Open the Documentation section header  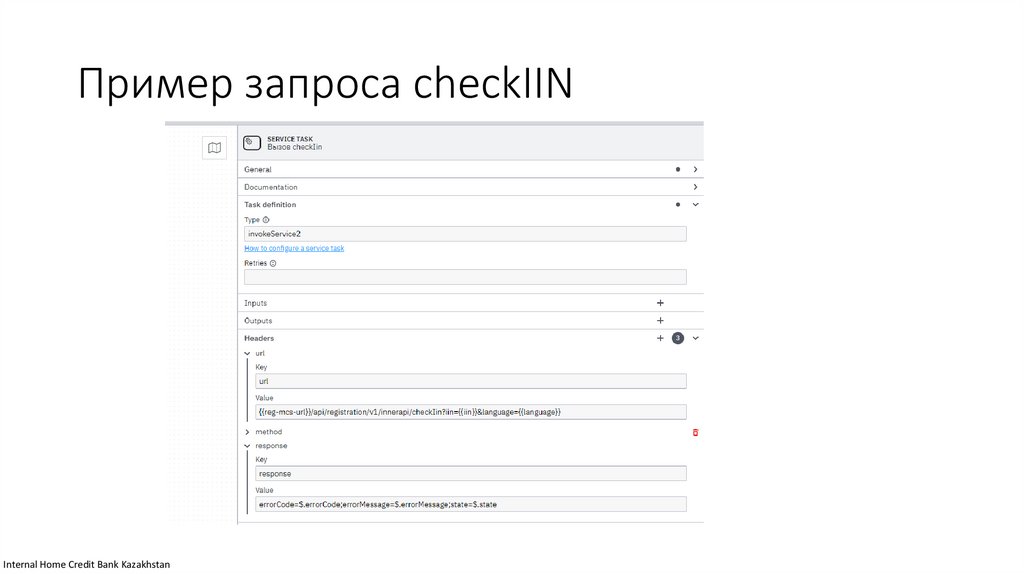pos(471,187)
